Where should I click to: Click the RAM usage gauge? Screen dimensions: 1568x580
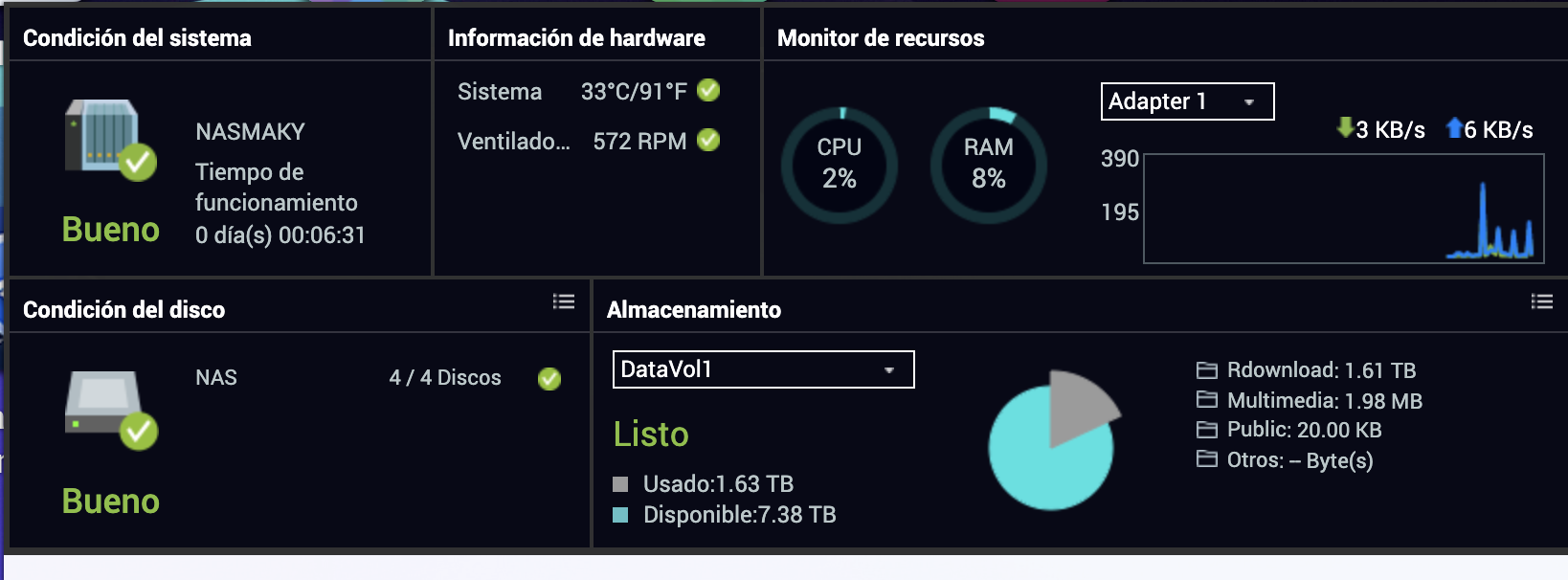pos(989,165)
